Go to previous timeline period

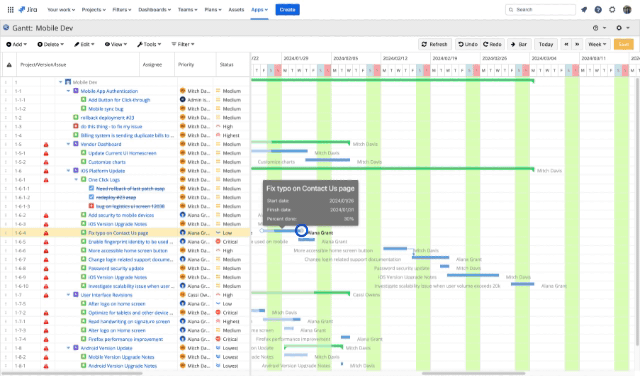(x=566, y=44)
